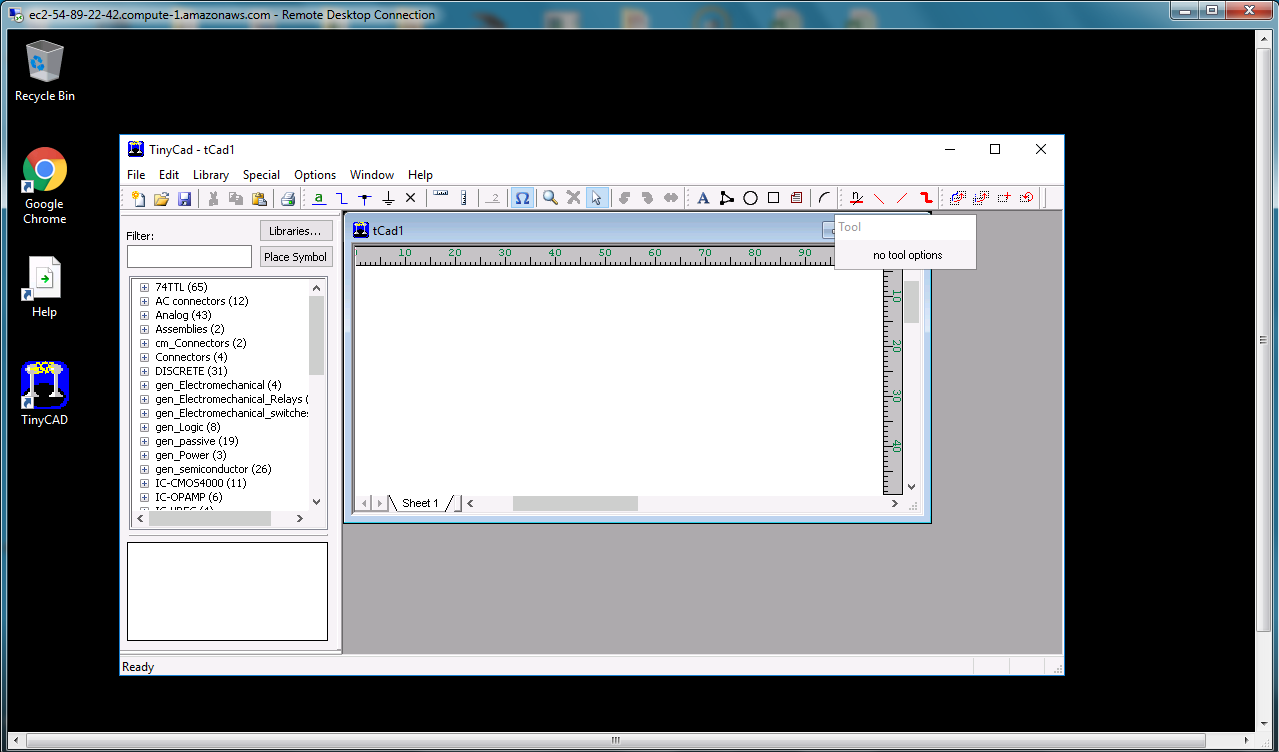Image resolution: width=1279 pixels, height=752 pixels.
Task: Click the Libraries... button
Action: coord(295,231)
